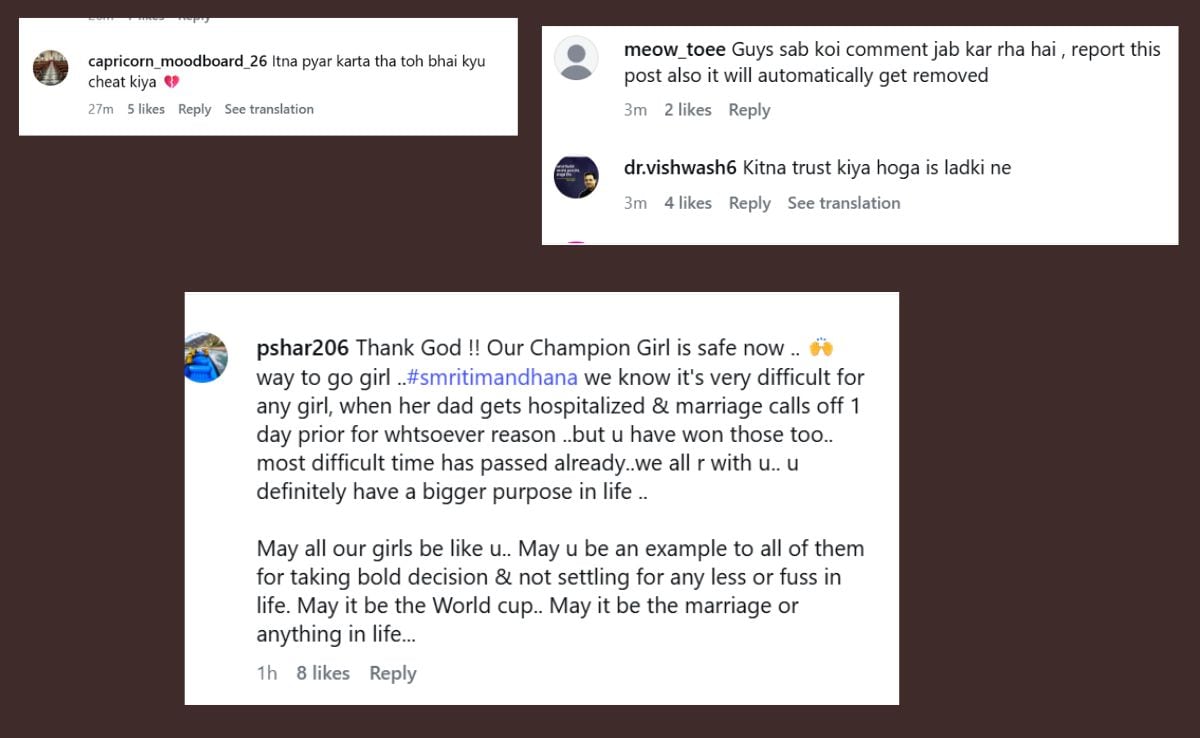The image size is (1200, 738).
Task: View the 2 likes on meow_toee's comment
Action: (x=687, y=110)
